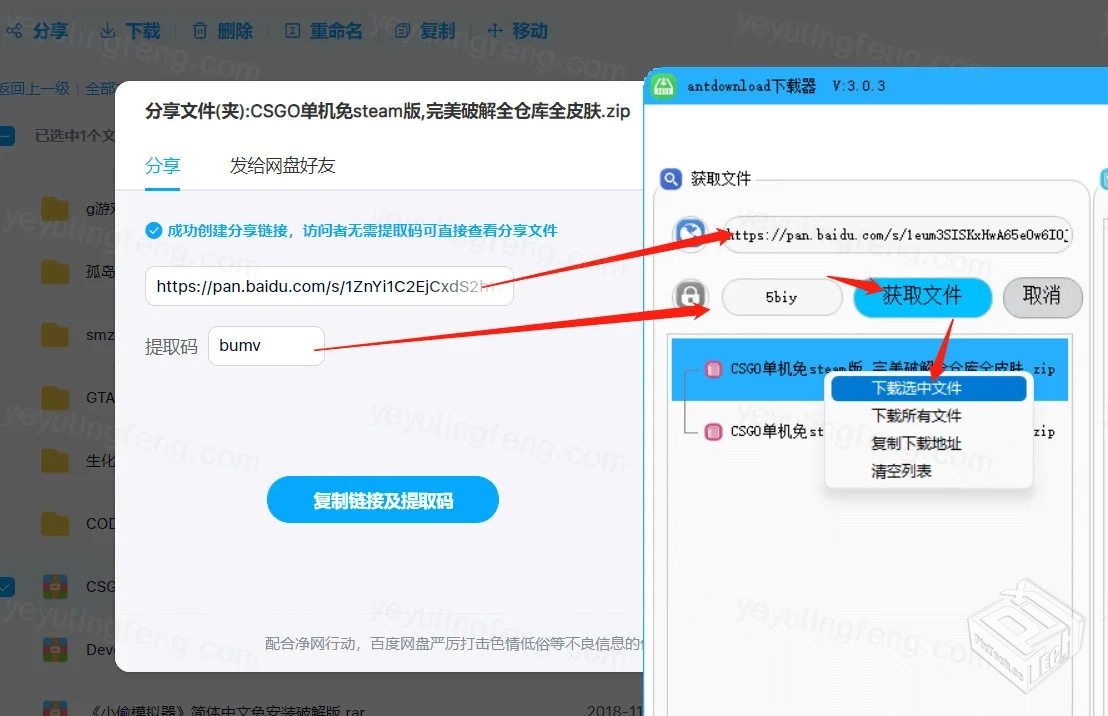
Task: Click the 复制链接及提取码 button
Action: pyautogui.click(x=382, y=500)
